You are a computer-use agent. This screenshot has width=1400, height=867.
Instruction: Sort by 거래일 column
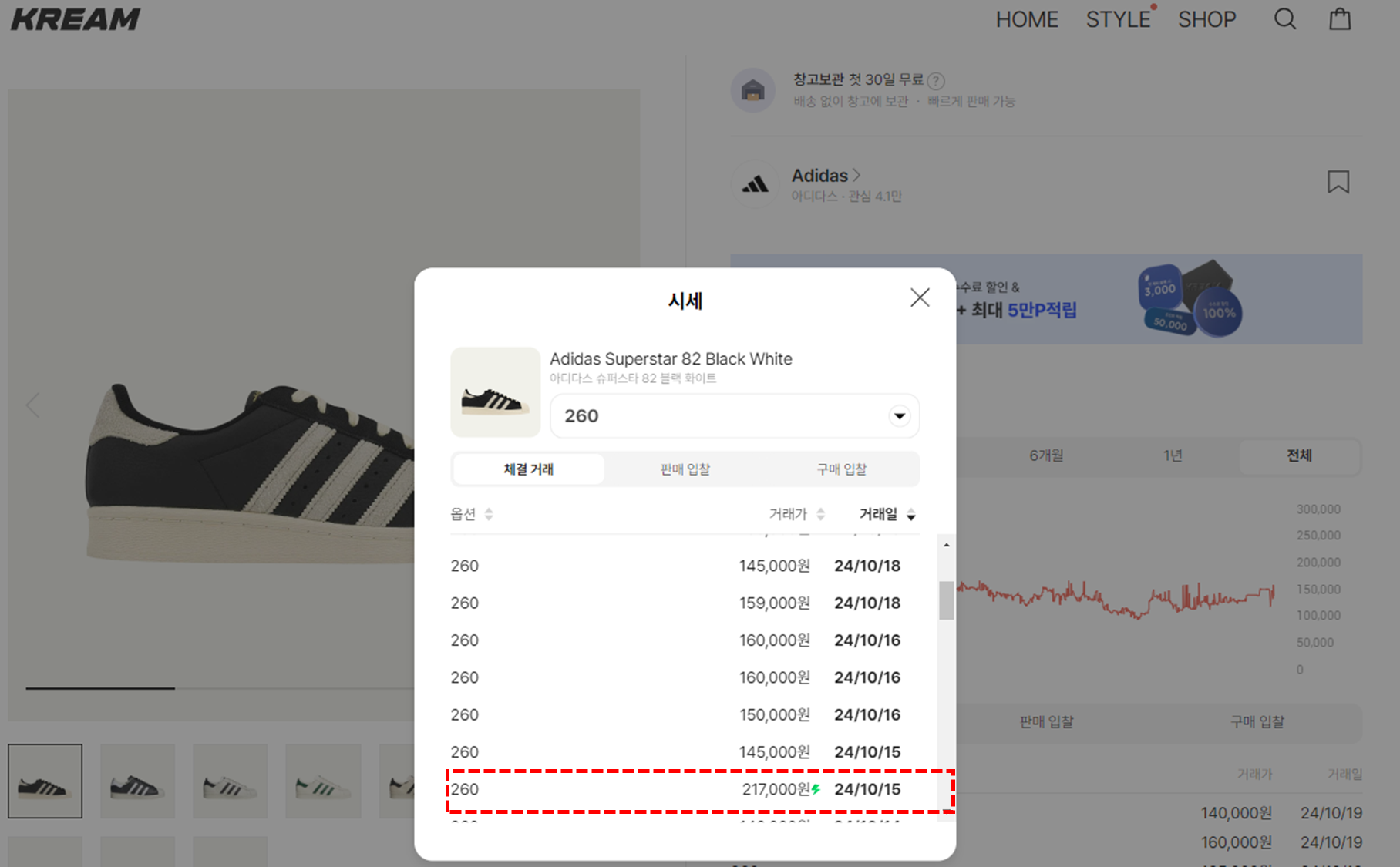coord(887,514)
